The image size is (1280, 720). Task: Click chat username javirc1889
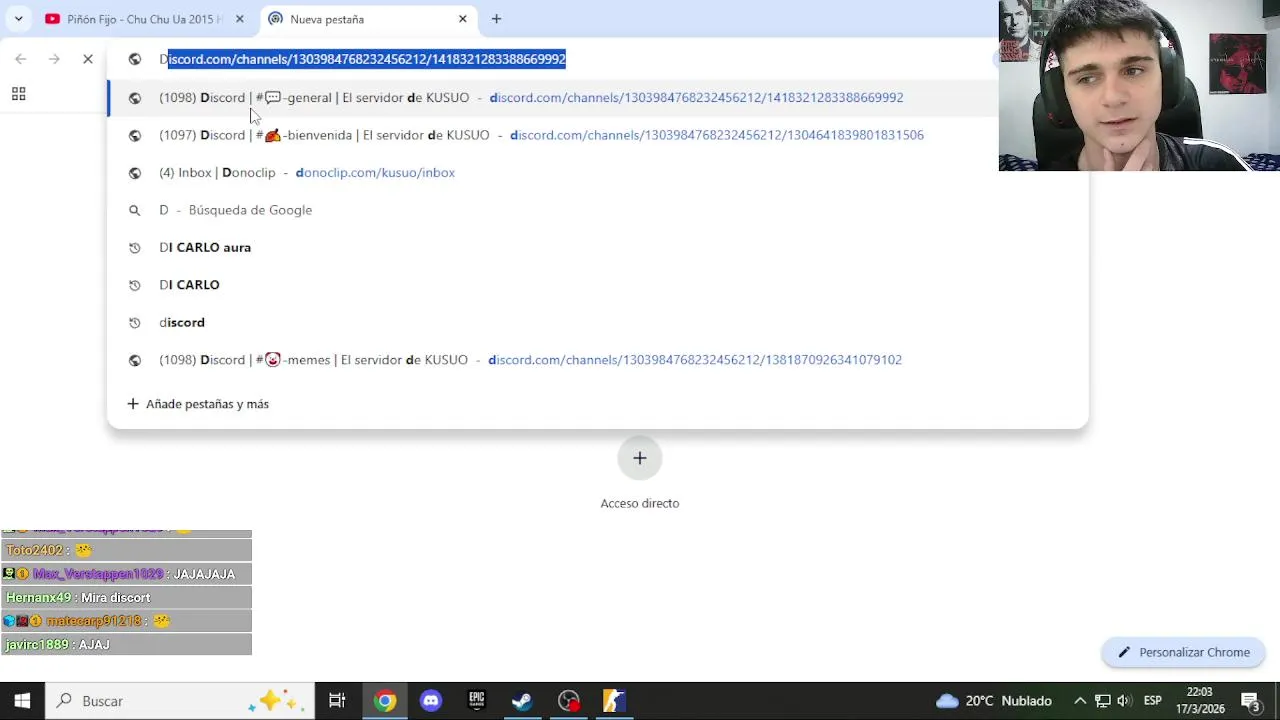coord(37,645)
